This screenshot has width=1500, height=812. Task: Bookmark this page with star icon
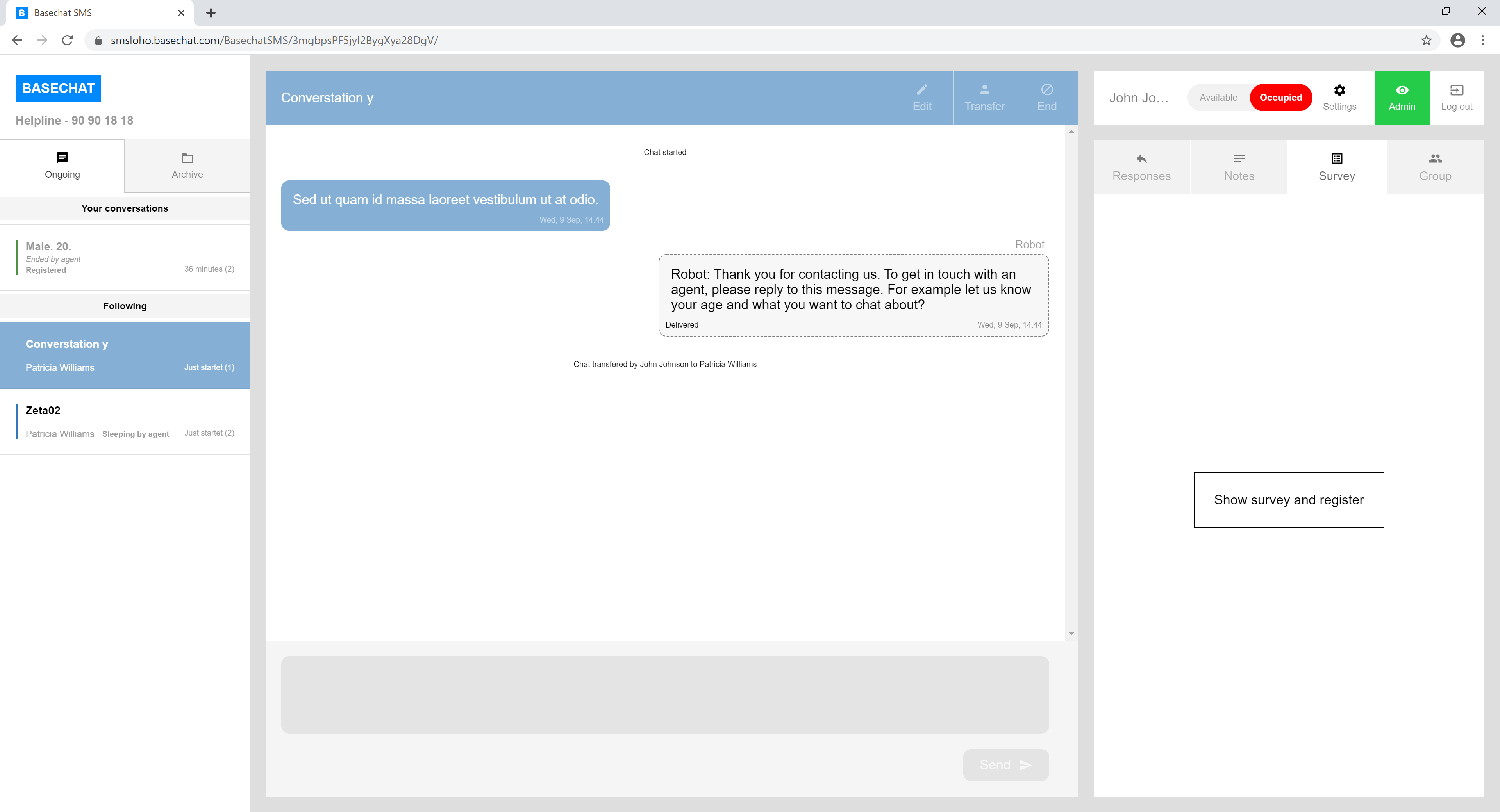1426,40
